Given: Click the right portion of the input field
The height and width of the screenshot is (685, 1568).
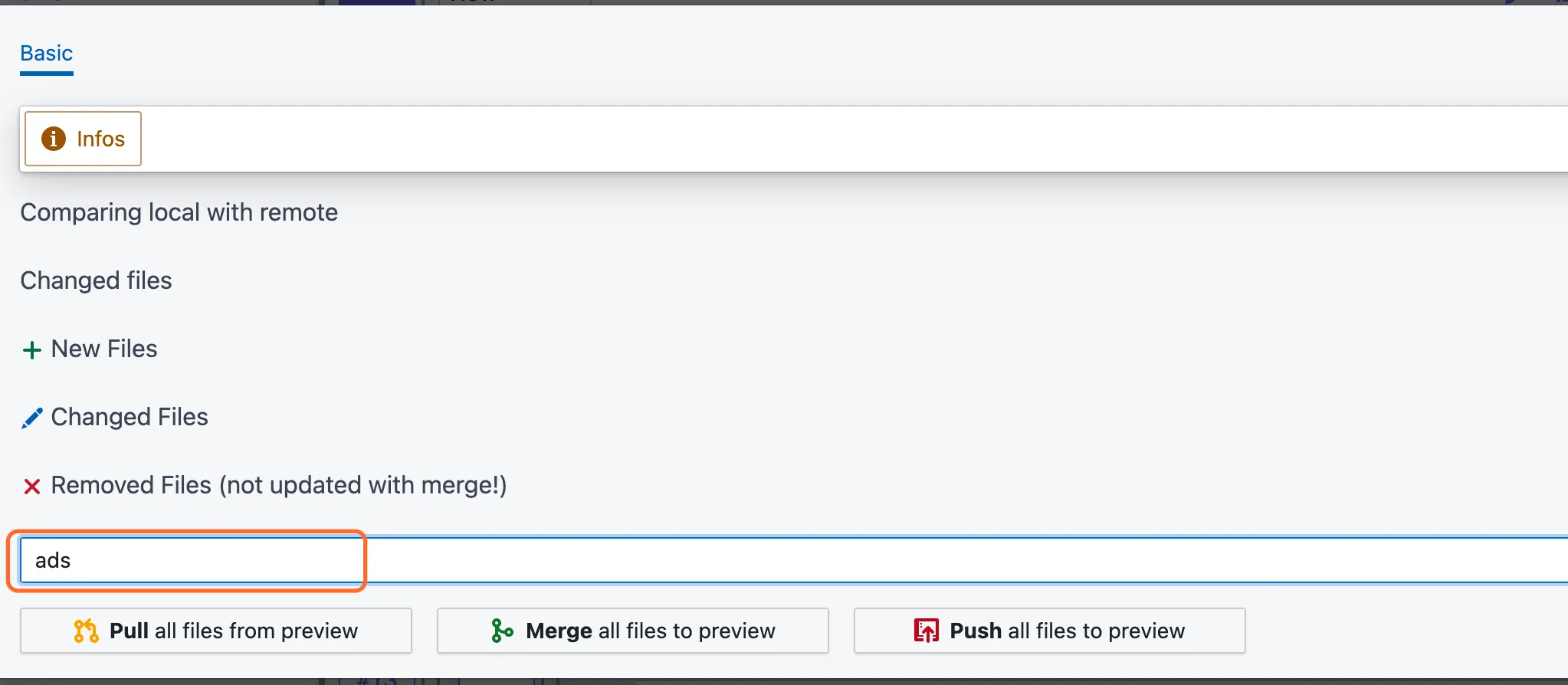Looking at the screenshot, I should coord(1150,560).
